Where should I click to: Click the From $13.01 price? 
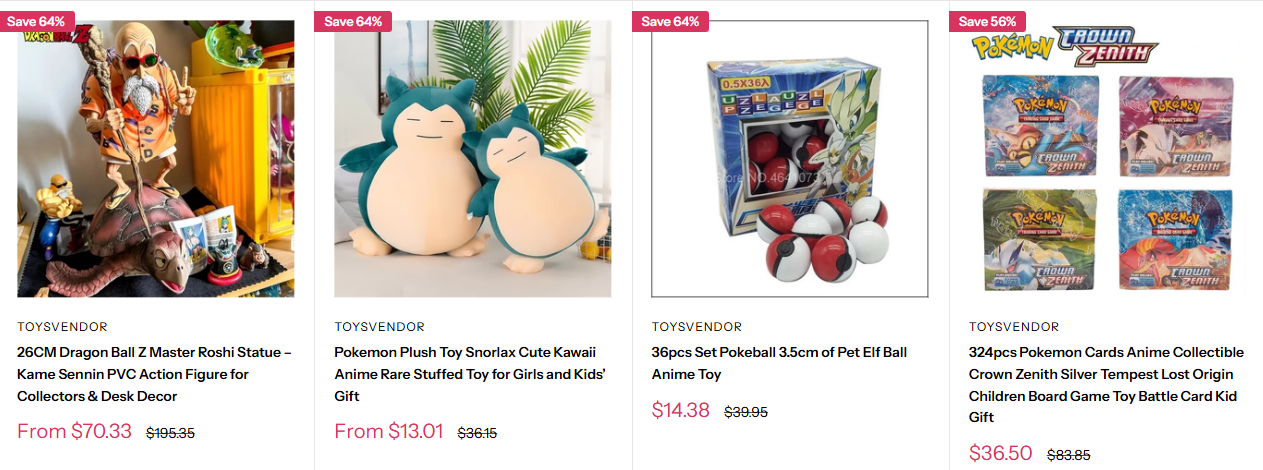tap(389, 432)
